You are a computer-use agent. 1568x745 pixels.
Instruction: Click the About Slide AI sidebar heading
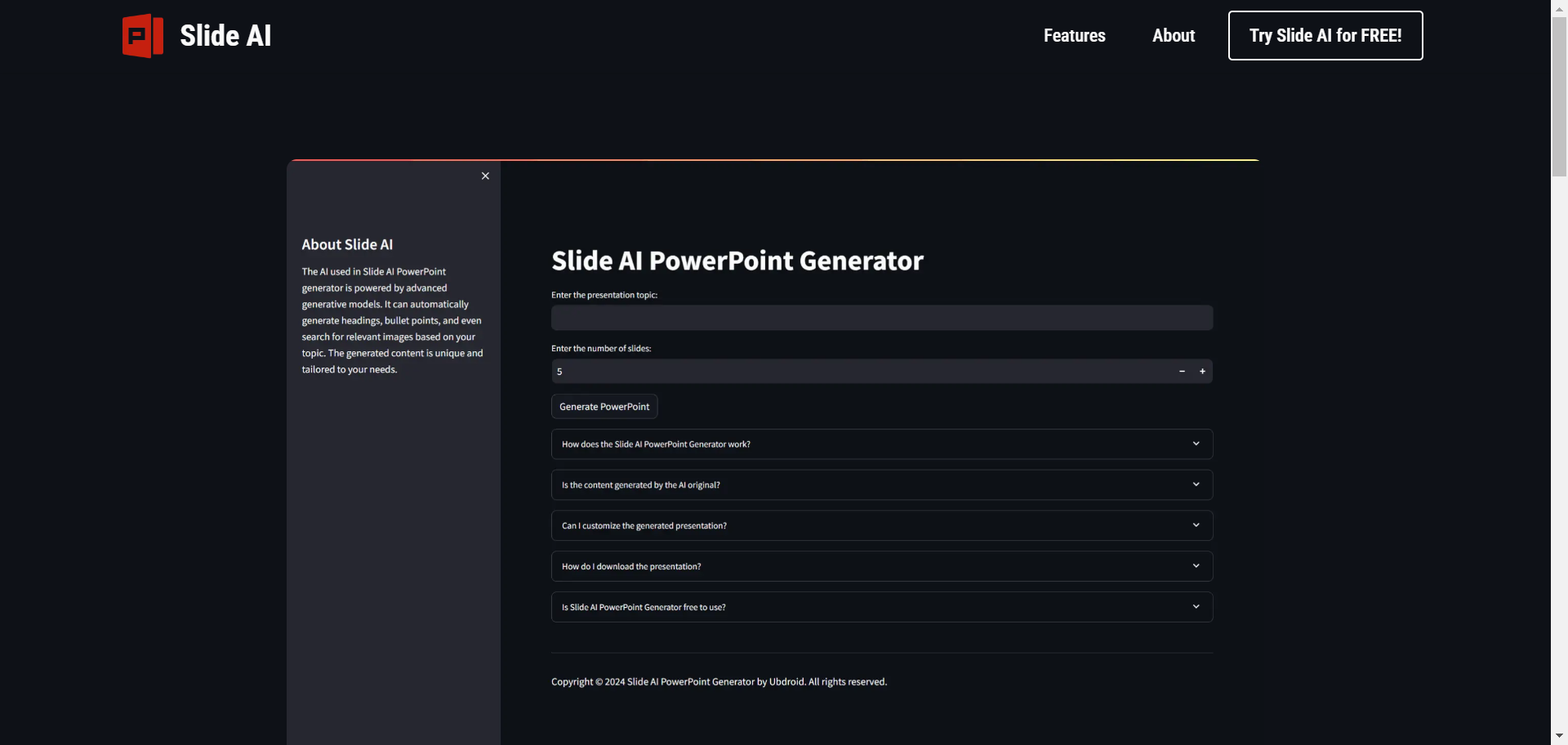coord(347,245)
